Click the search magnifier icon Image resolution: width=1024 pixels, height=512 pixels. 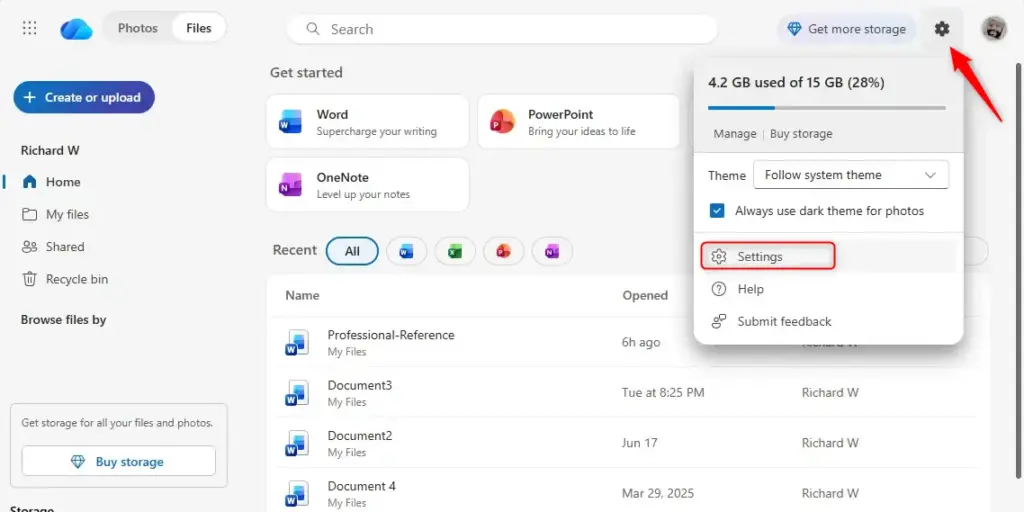click(x=313, y=29)
